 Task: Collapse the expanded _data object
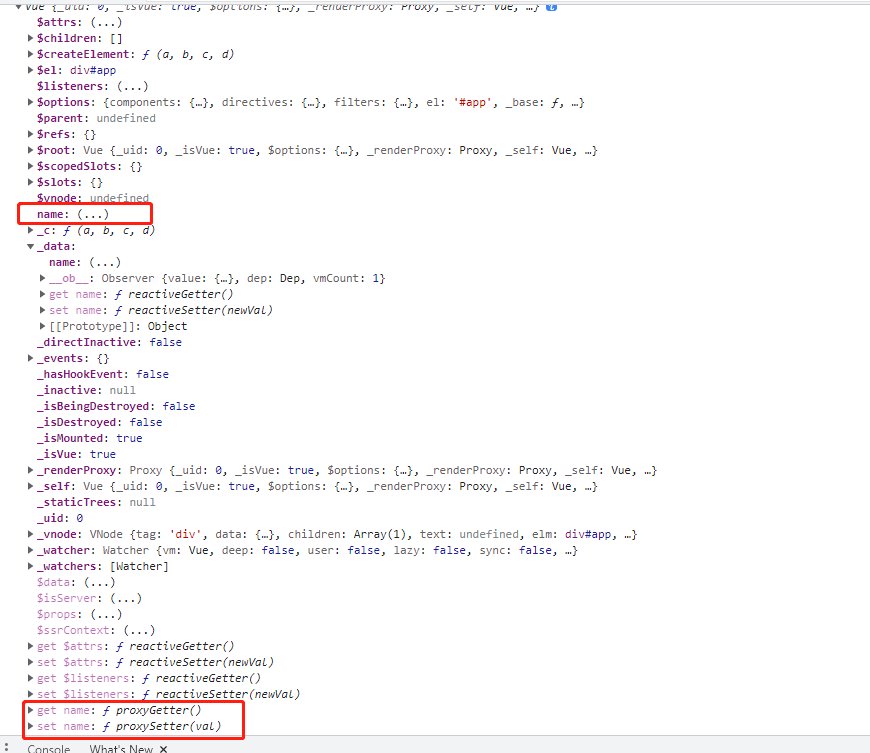click(31, 246)
